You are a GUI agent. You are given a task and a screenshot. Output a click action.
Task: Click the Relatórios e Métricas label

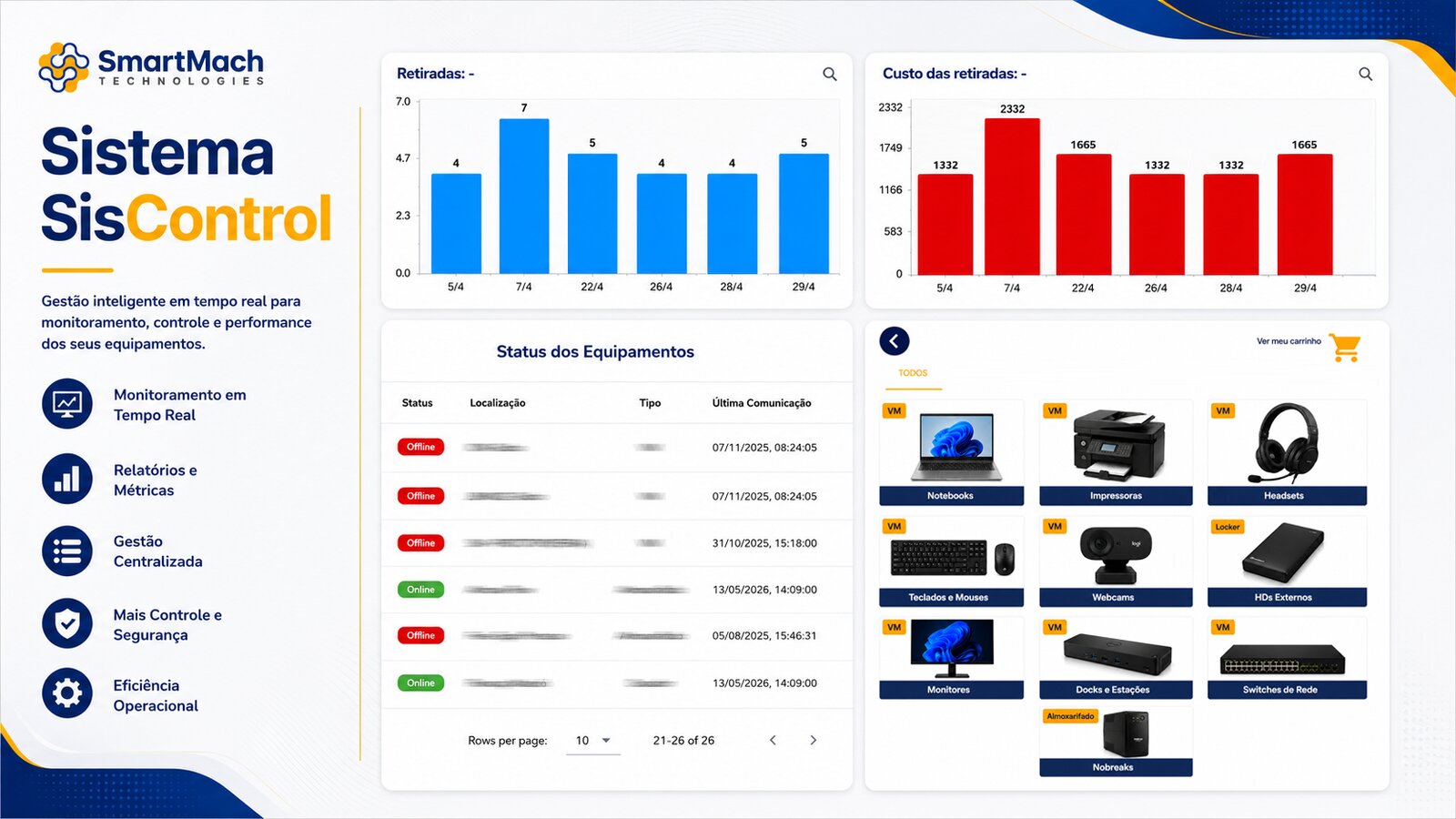[156, 480]
